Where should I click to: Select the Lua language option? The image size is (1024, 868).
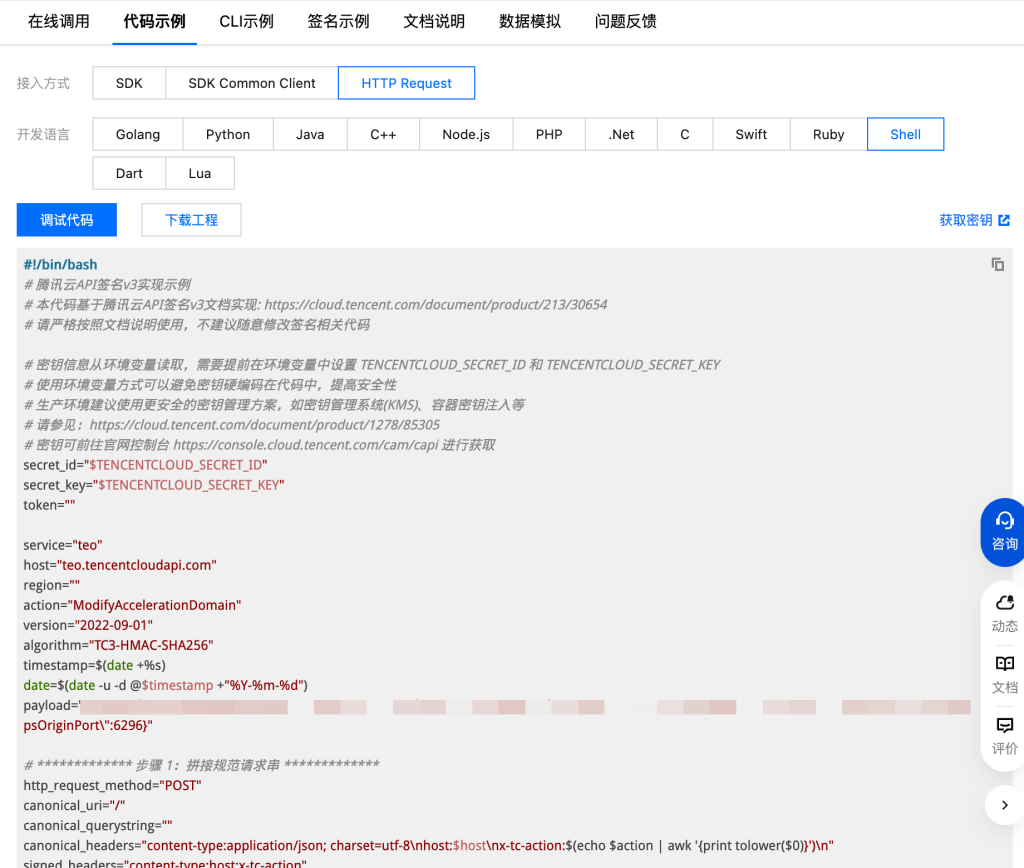[x=200, y=173]
